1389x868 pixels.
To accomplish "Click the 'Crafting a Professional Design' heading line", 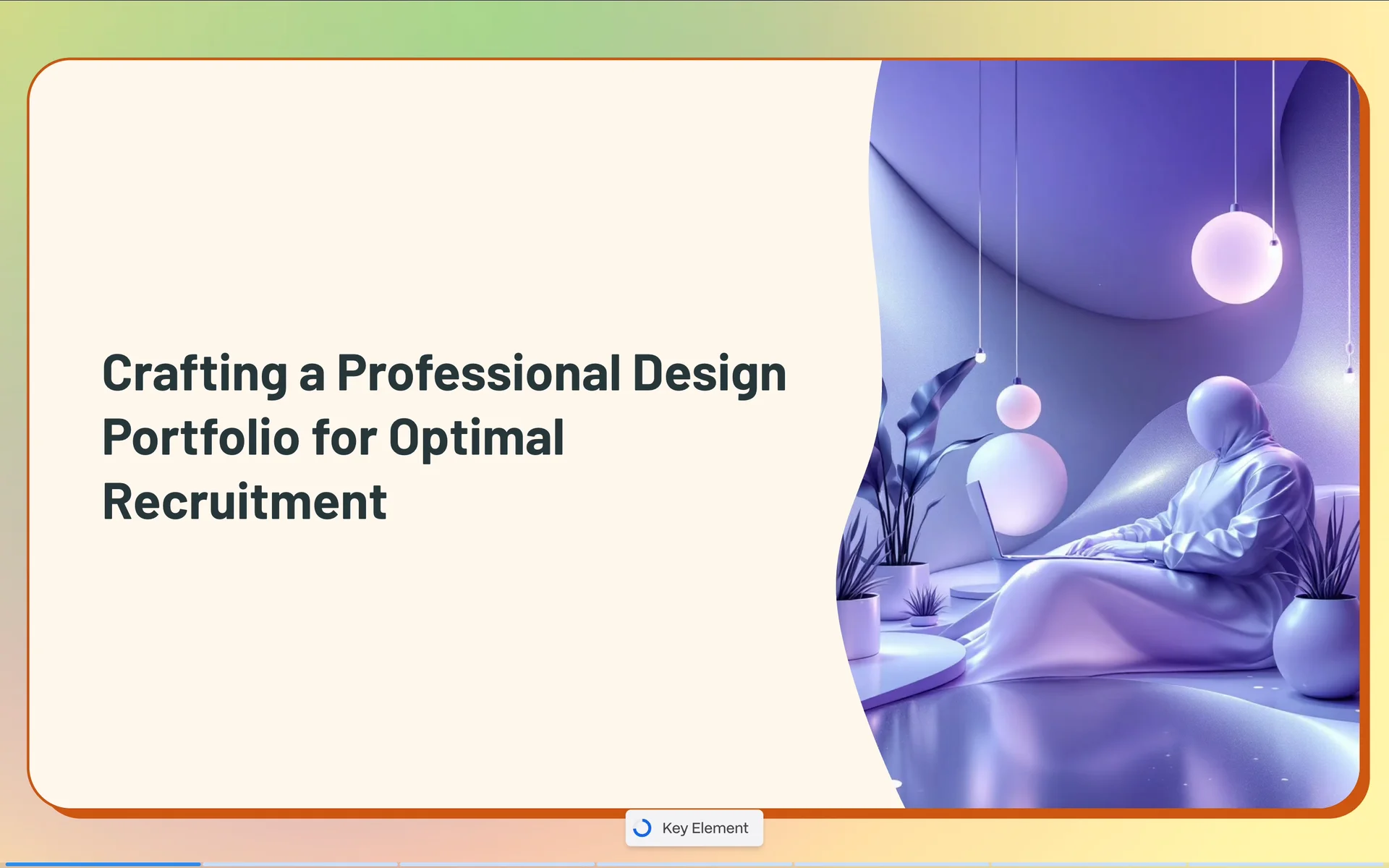I will coord(444,374).
